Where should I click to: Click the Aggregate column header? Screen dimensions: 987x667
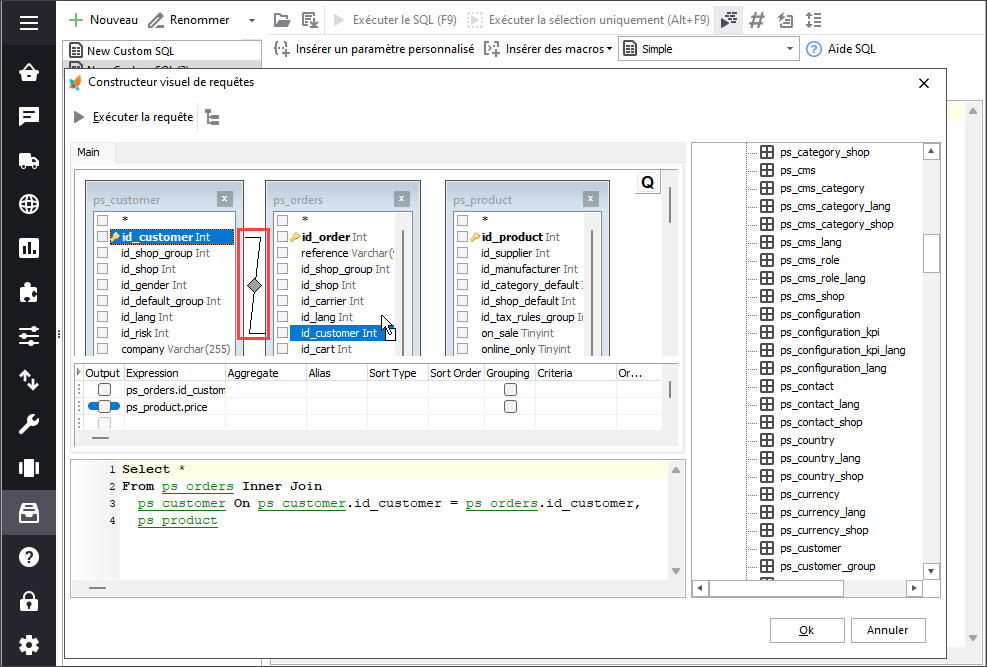(x=266, y=373)
